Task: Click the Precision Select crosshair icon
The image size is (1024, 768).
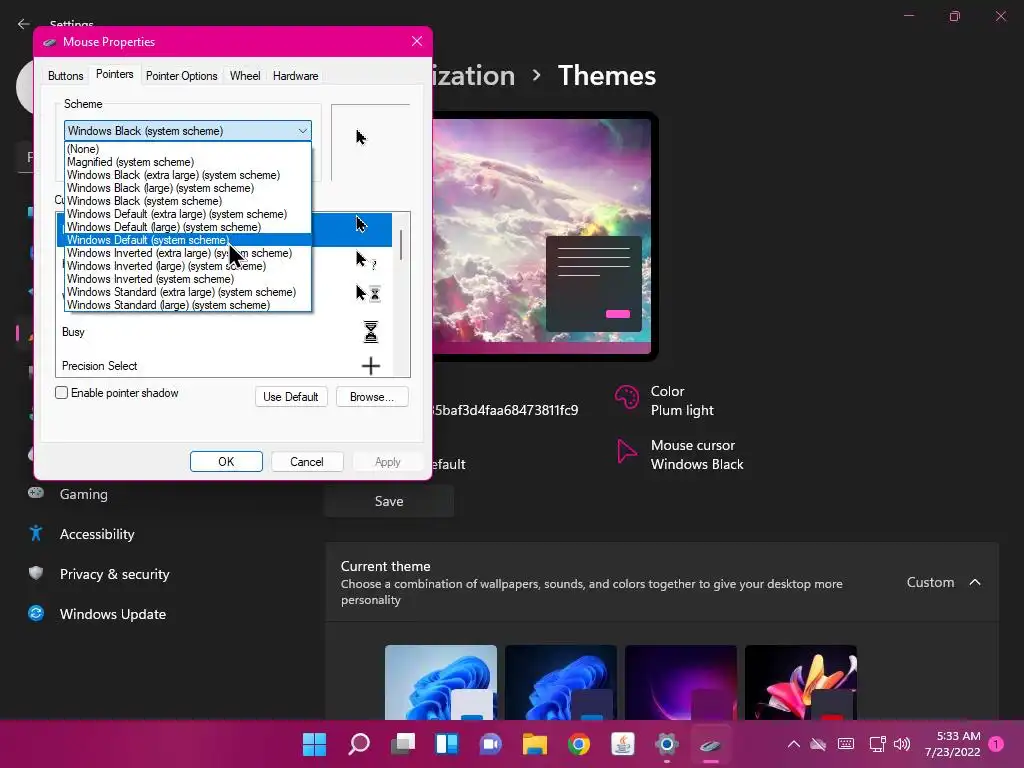Action: (x=370, y=366)
